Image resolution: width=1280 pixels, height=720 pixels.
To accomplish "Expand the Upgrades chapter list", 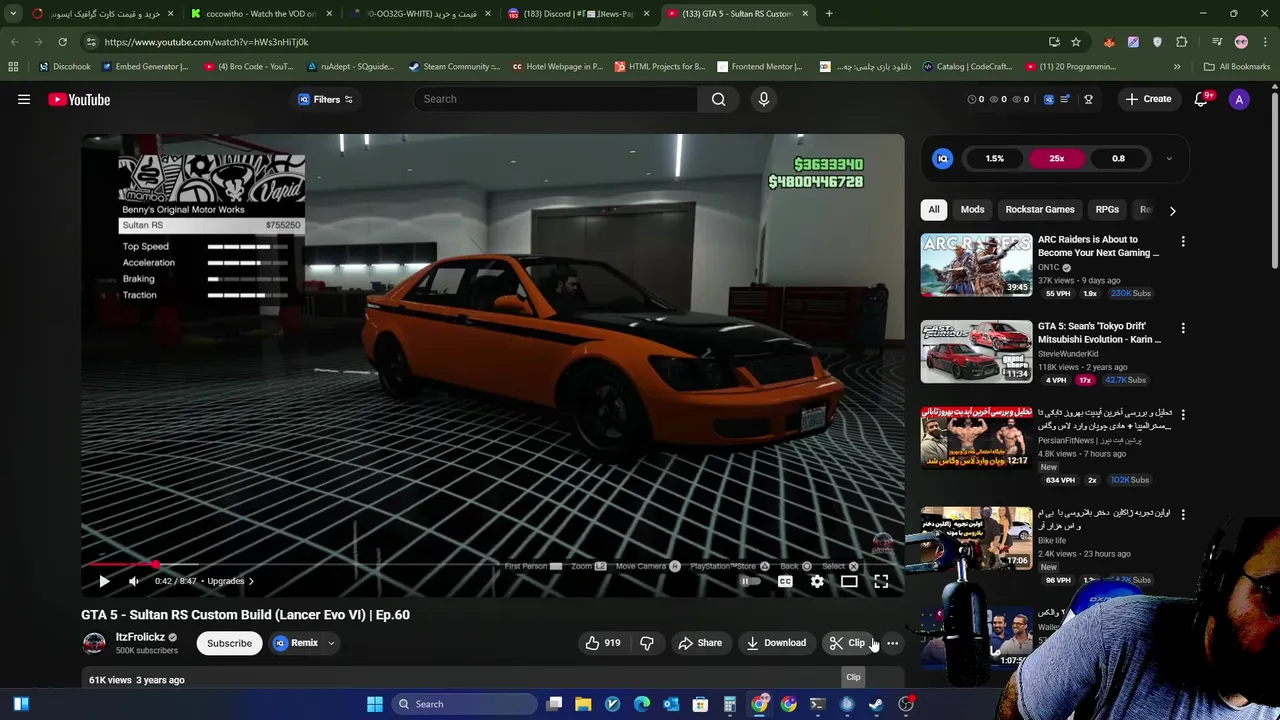I will (230, 581).
